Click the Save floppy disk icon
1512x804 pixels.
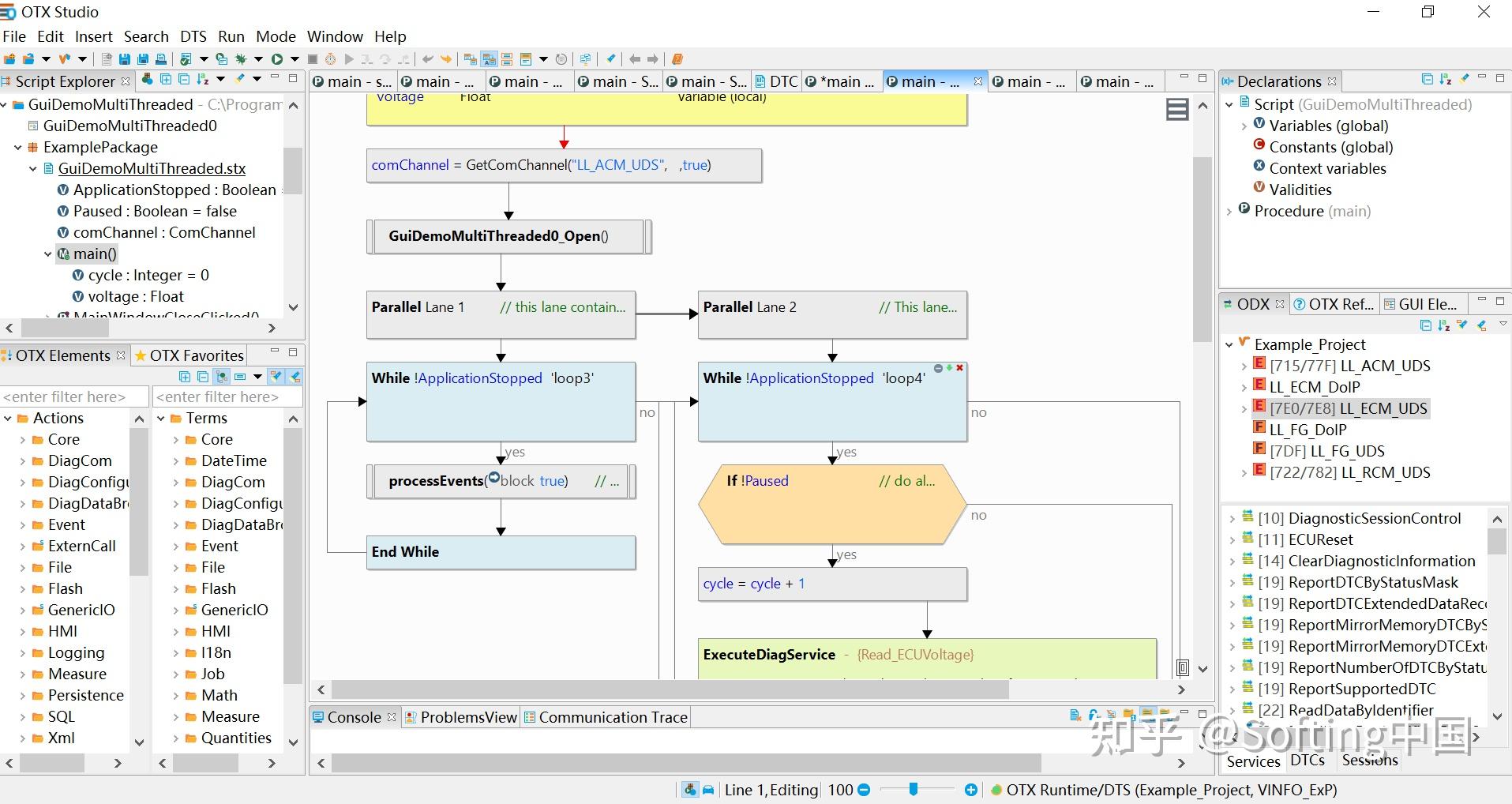coord(125,59)
